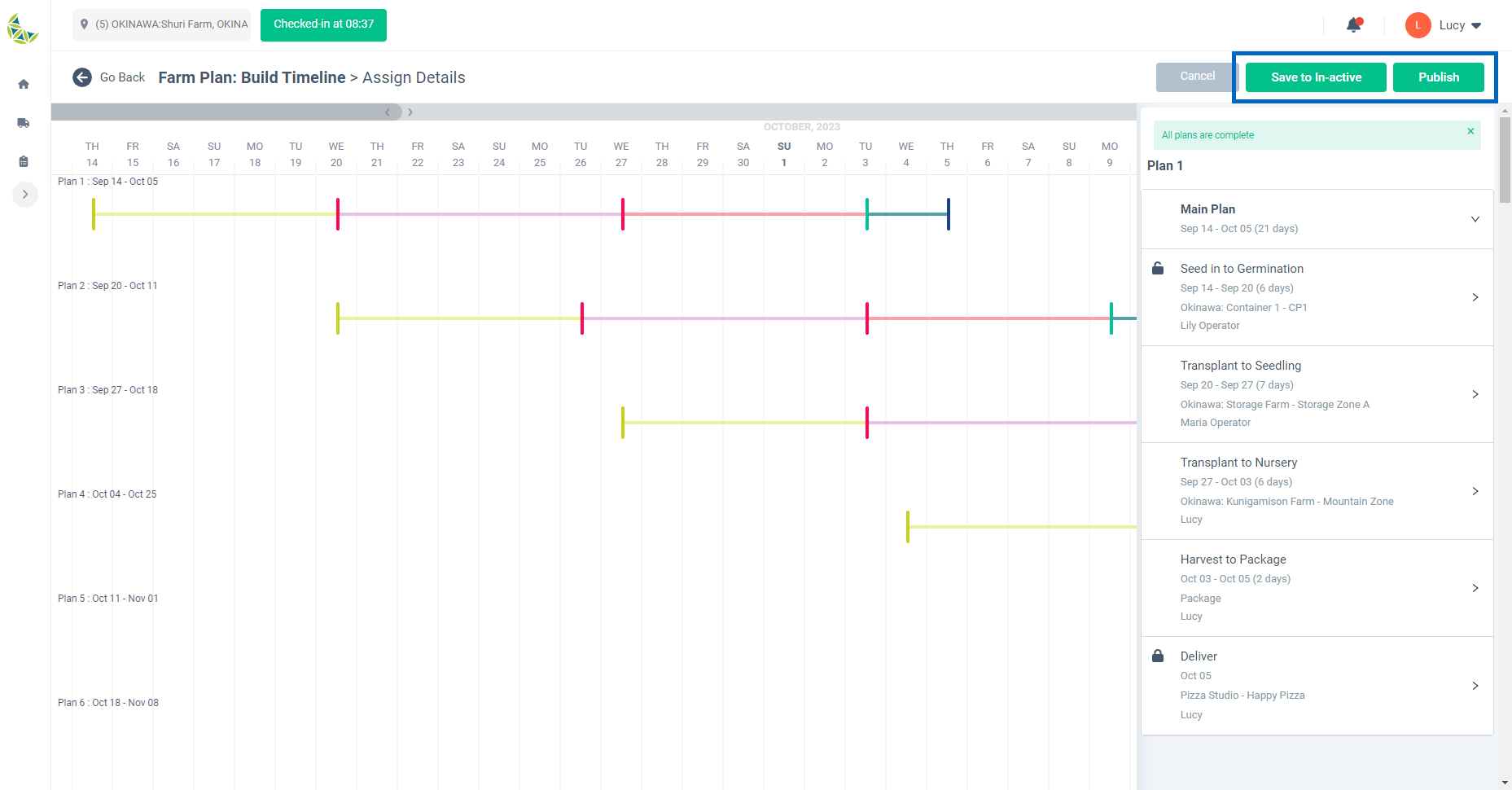Click the Go Back arrow icon
The height and width of the screenshot is (790, 1512).
tap(82, 77)
